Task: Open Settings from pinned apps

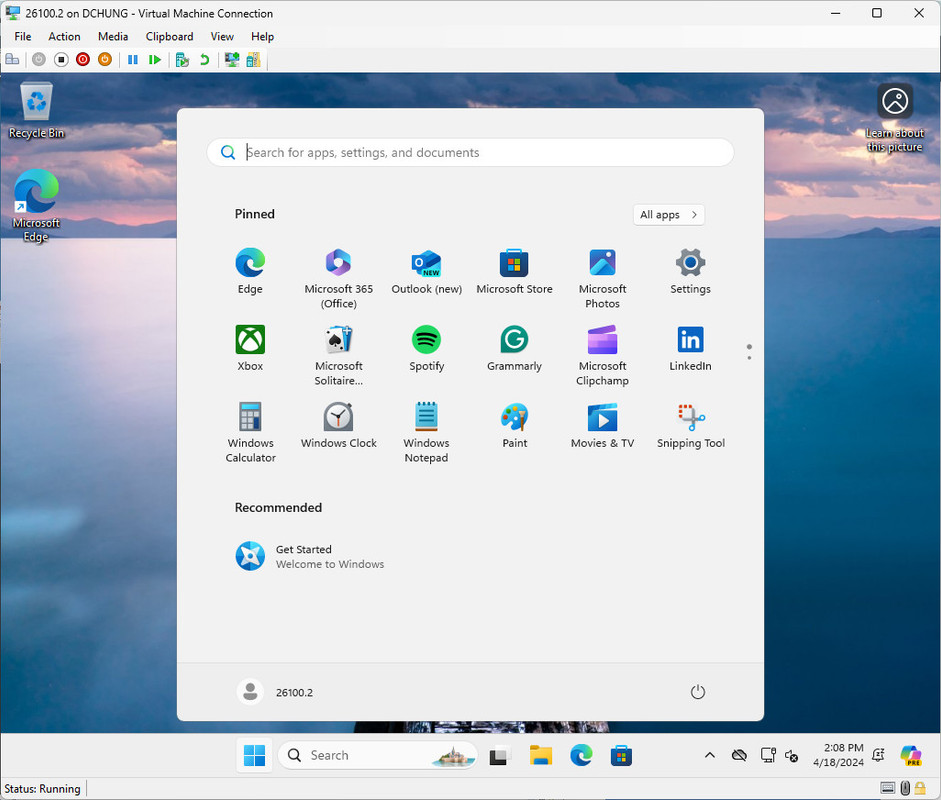Action: click(x=690, y=271)
